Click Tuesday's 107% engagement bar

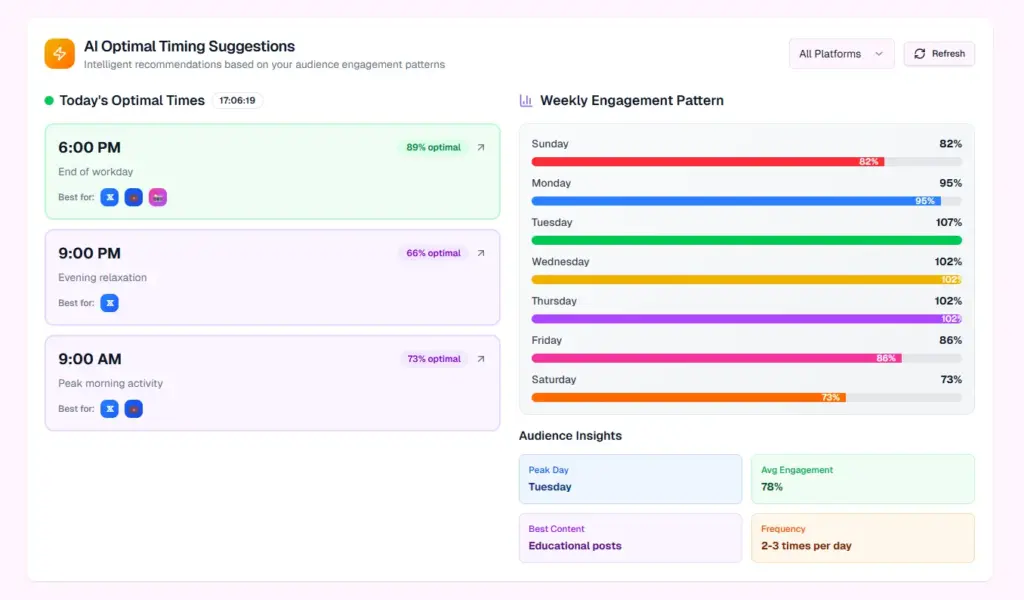coord(745,240)
